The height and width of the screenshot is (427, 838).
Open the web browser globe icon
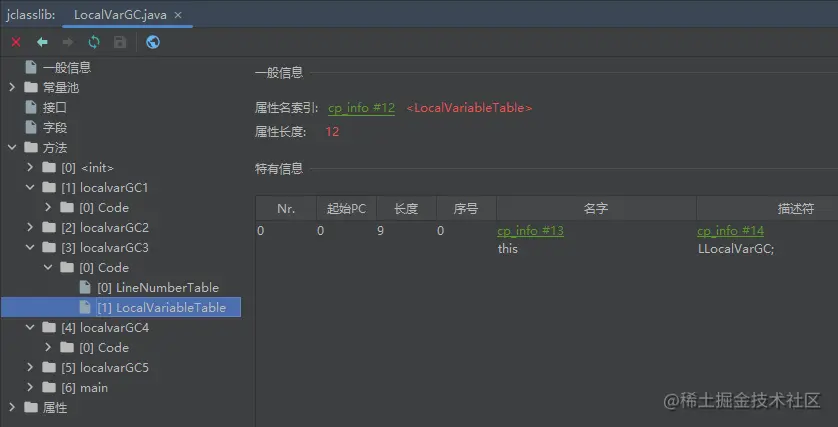click(x=153, y=42)
